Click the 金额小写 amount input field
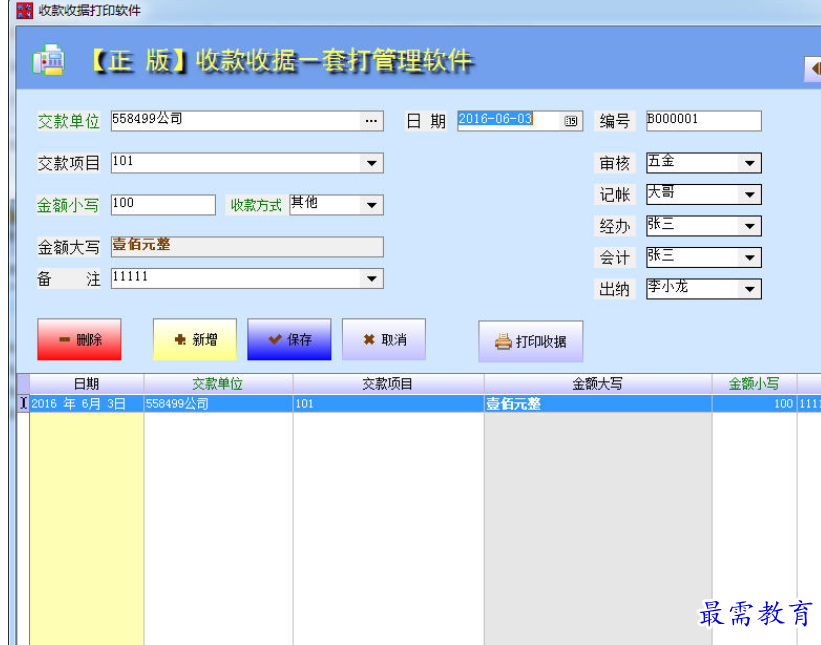This screenshot has height=645, width=821. coord(163,205)
